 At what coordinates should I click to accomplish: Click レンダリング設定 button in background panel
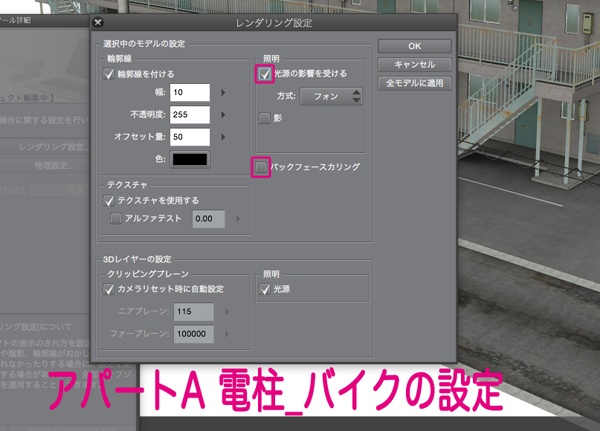45,147
